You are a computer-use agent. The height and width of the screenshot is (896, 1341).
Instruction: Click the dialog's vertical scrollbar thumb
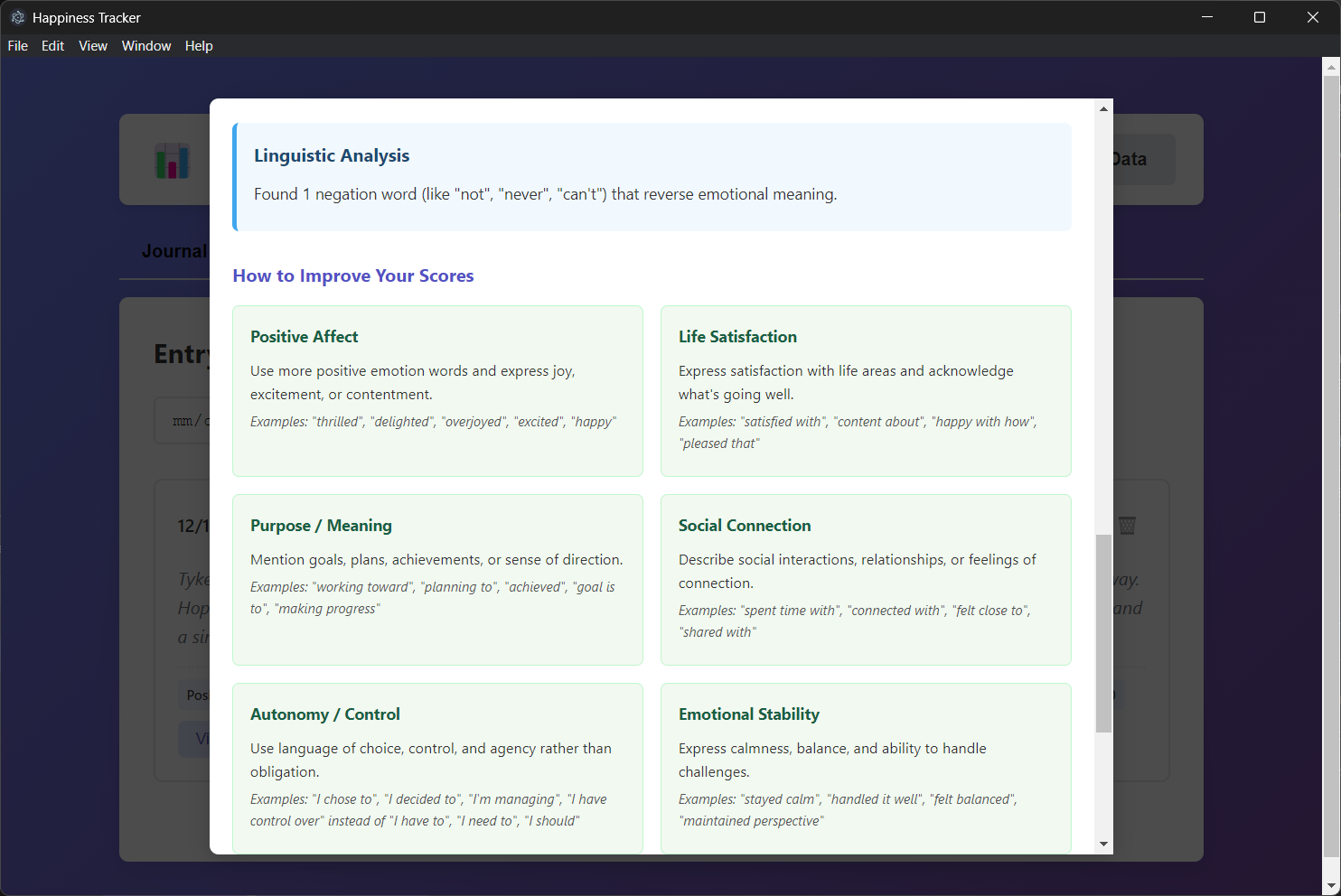point(1103,633)
